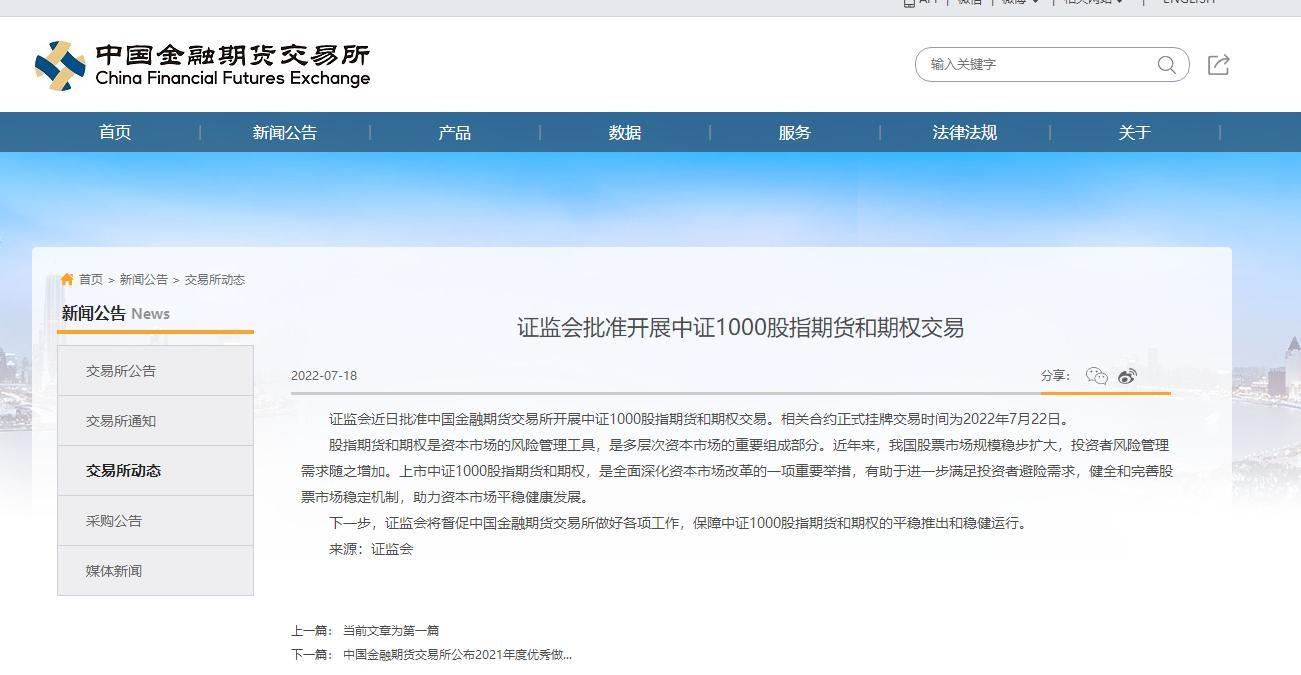Select 交易所公告 in the sidebar
The image size is (1301, 675).
pyautogui.click(x=155, y=371)
